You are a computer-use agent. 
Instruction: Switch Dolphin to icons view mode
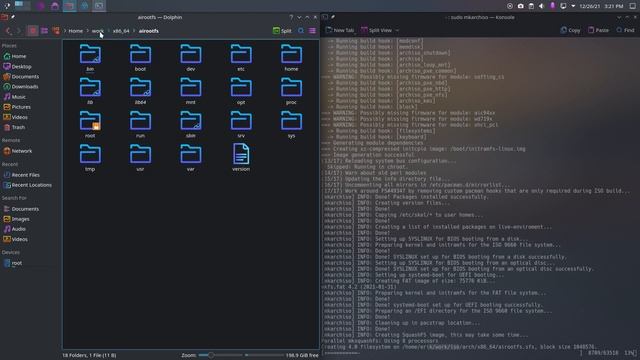click(x=33, y=31)
